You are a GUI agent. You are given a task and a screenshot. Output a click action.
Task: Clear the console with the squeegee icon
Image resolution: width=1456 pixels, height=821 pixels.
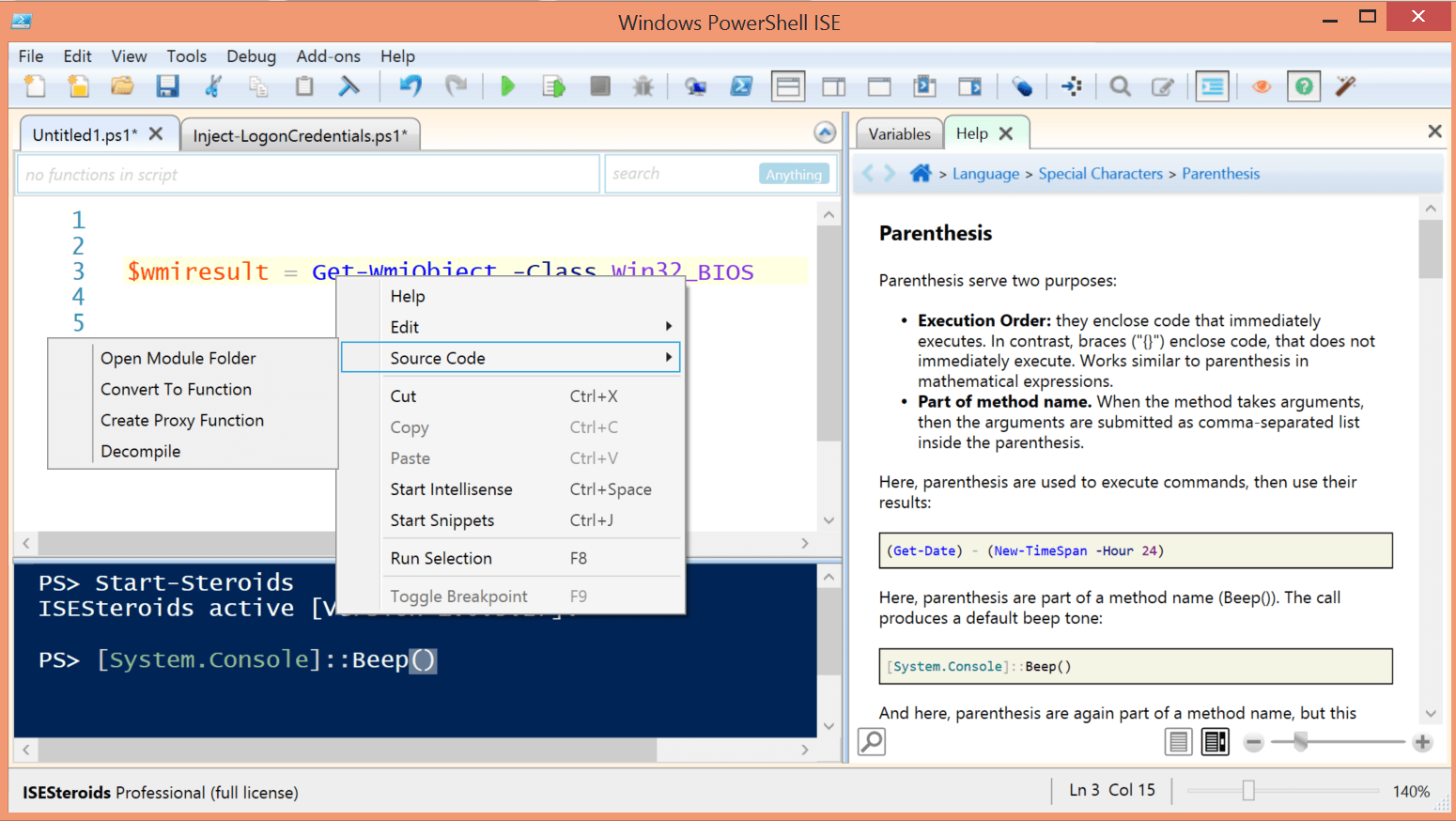point(349,86)
